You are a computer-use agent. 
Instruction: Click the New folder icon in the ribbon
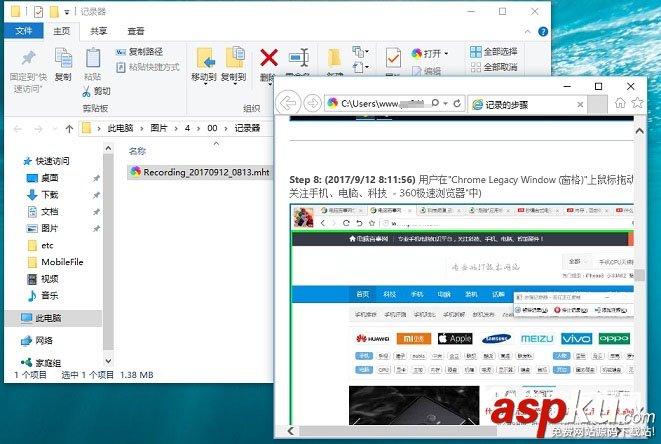tap(334, 58)
